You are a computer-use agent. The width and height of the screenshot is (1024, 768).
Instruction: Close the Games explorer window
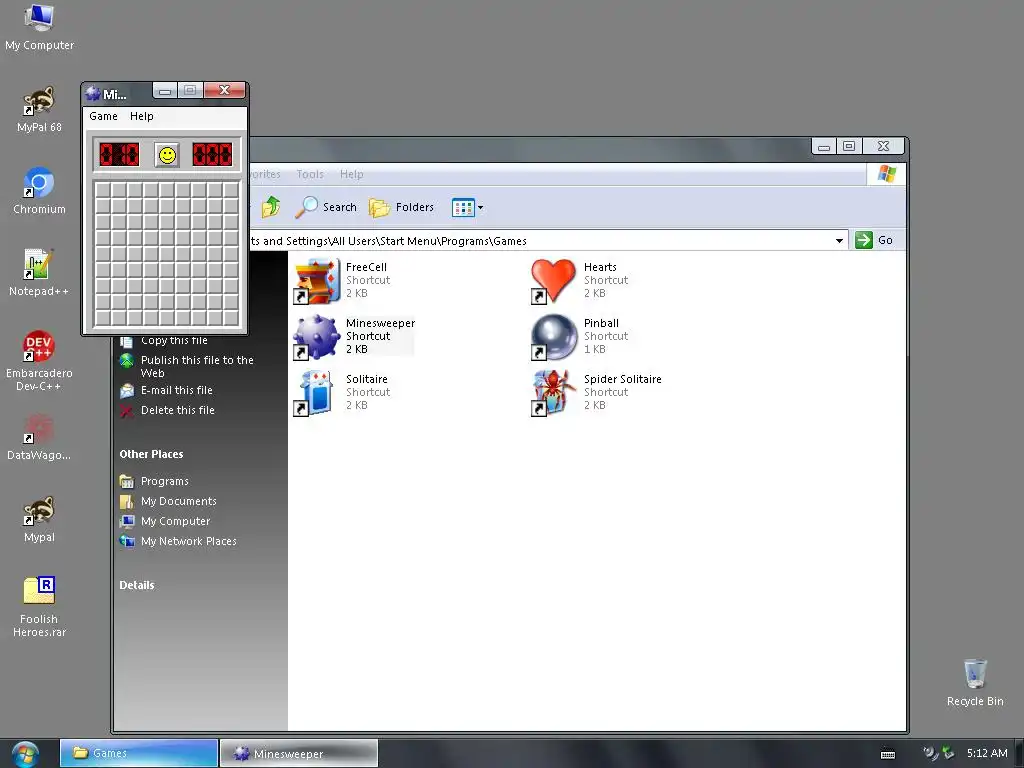883,146
